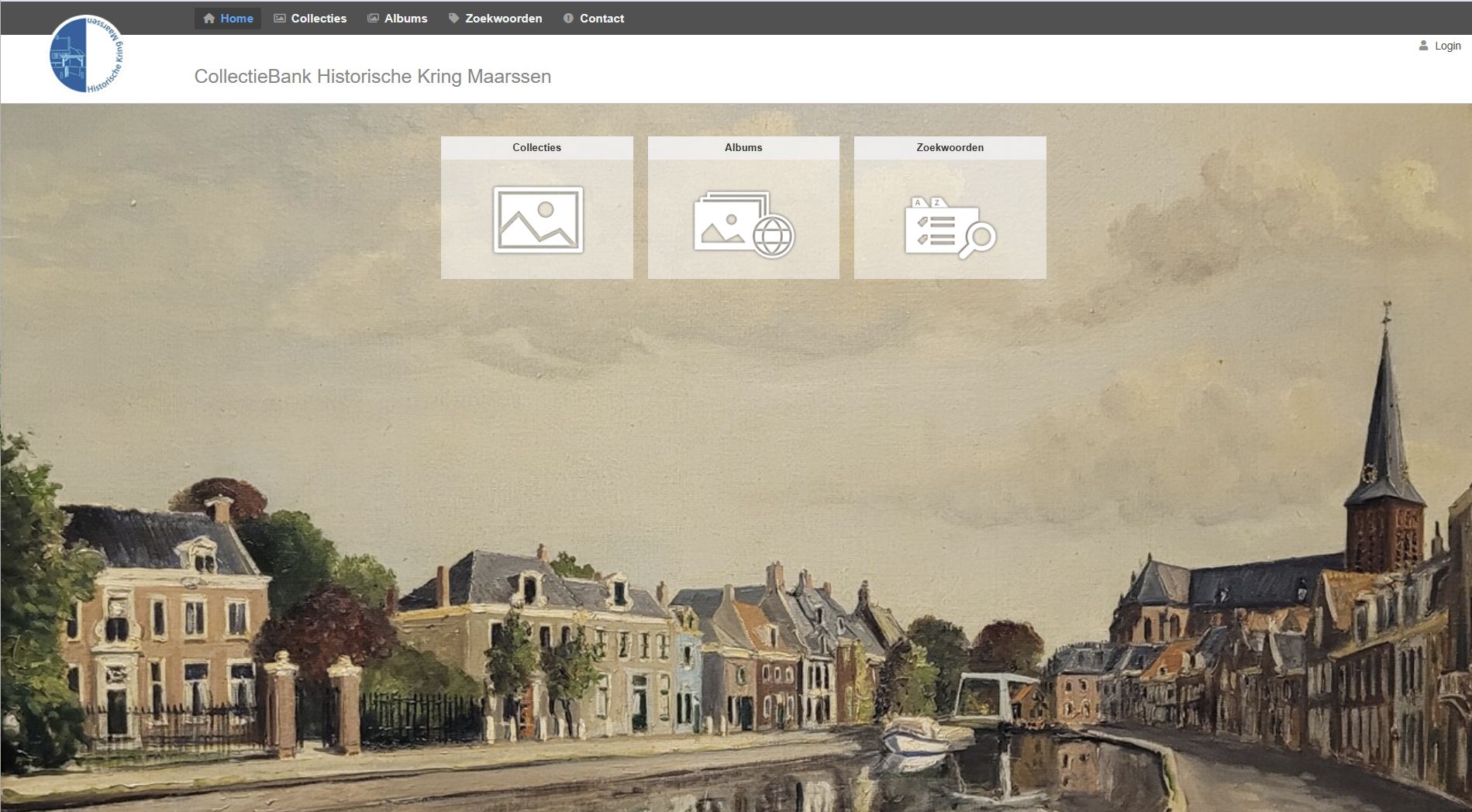Image resolution: width=1472 pixels, height=812 pixels.
Task: Open the large Collecties image icon tile
Action: click(x=538, y=220)
